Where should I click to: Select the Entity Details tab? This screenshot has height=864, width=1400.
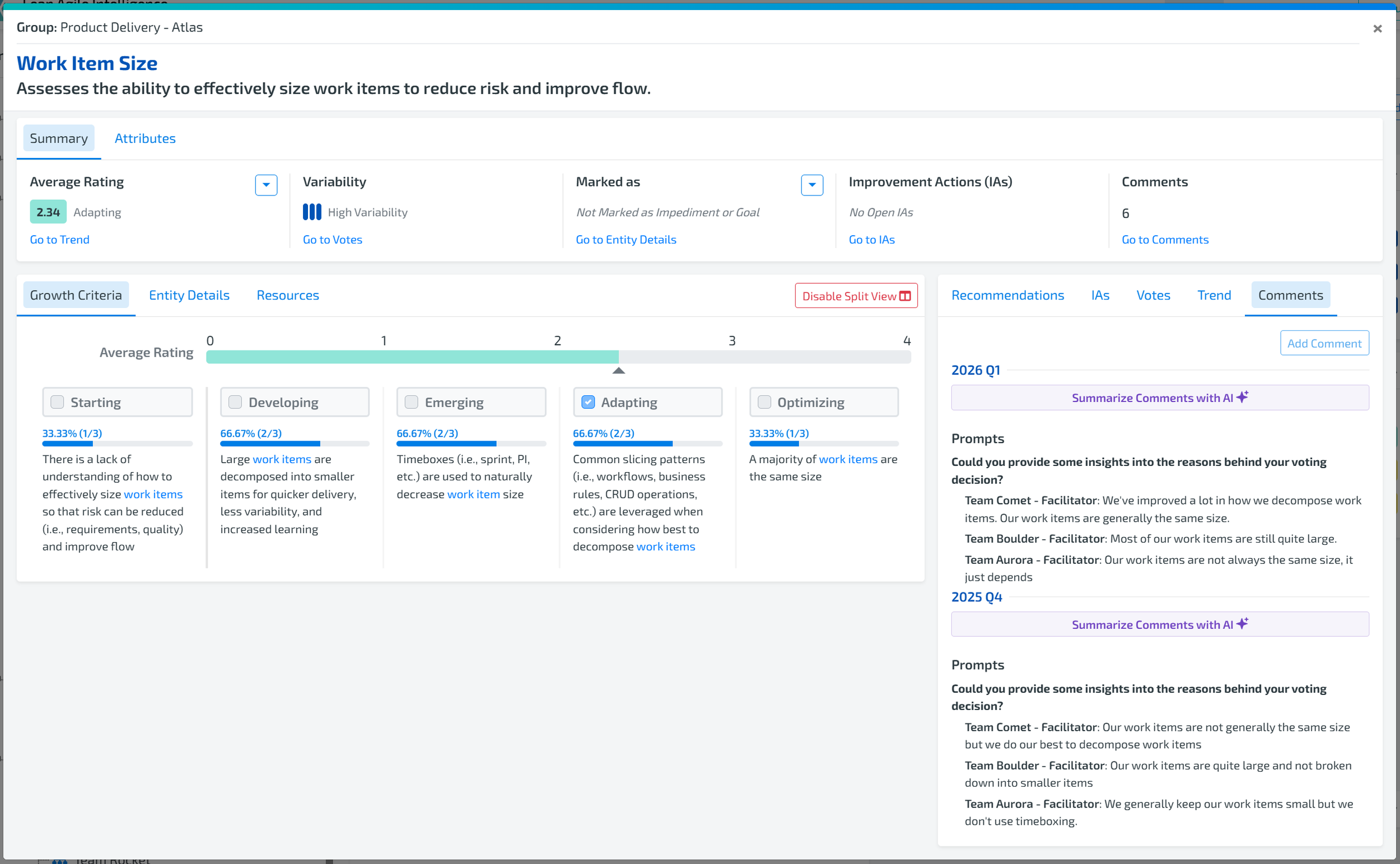pyautogui.click(x=189, y=295)
